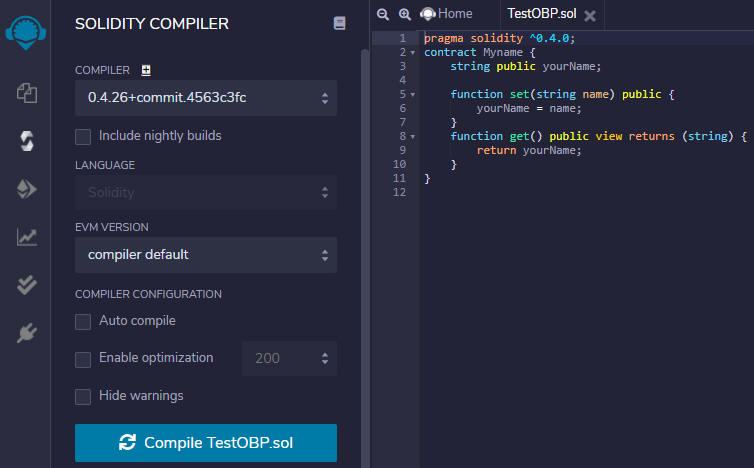
Task: Click 'contract Myname {' line
Action: coord(479,52)
